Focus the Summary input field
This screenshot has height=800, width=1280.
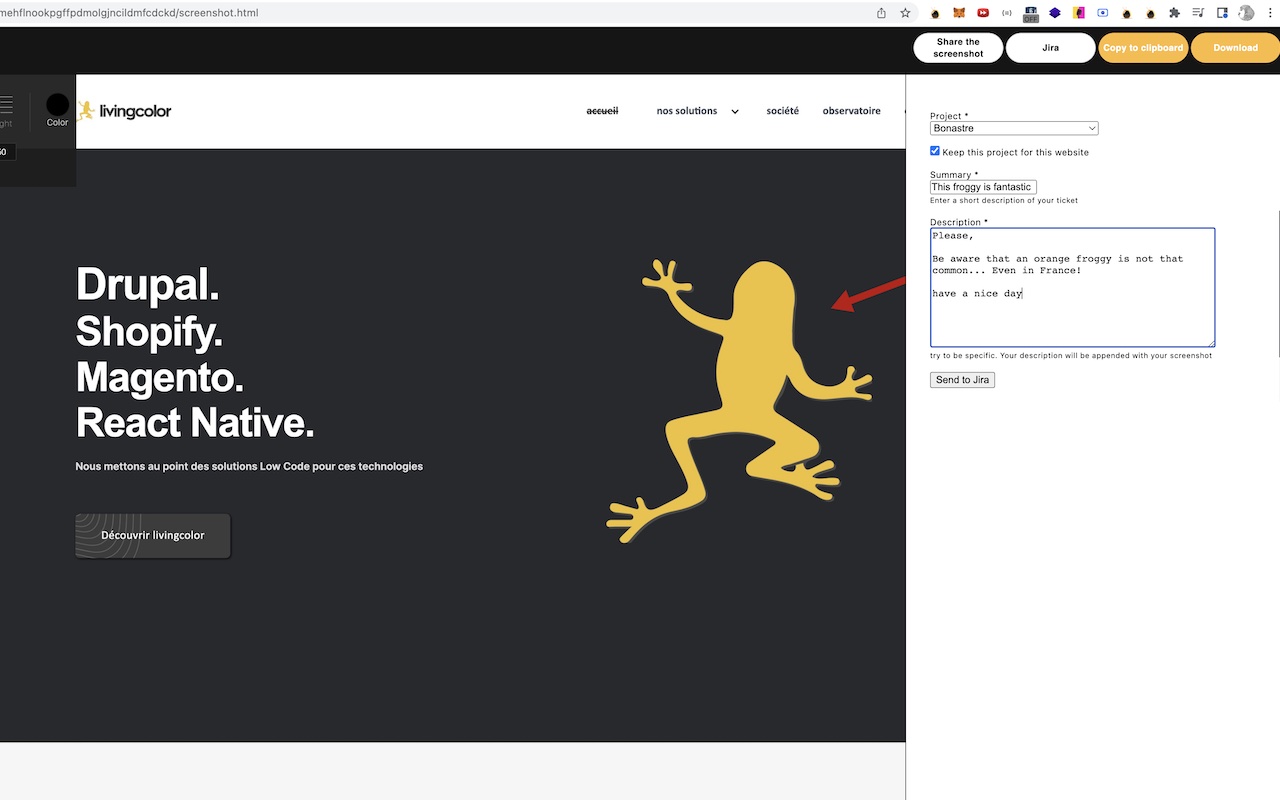pyautogui.click(x=983, y=187)
